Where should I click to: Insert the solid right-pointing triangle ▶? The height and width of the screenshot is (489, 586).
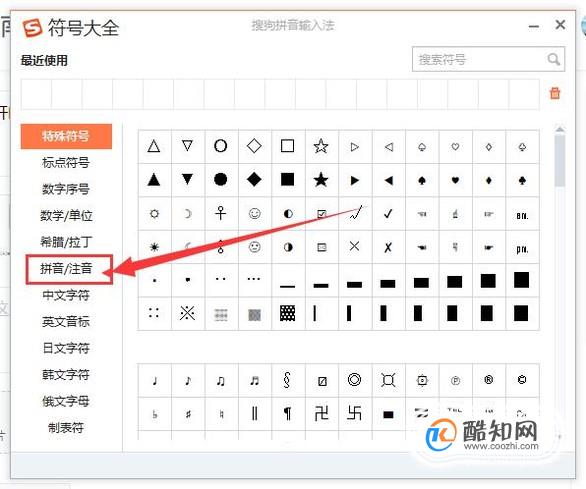coord(354,181)
